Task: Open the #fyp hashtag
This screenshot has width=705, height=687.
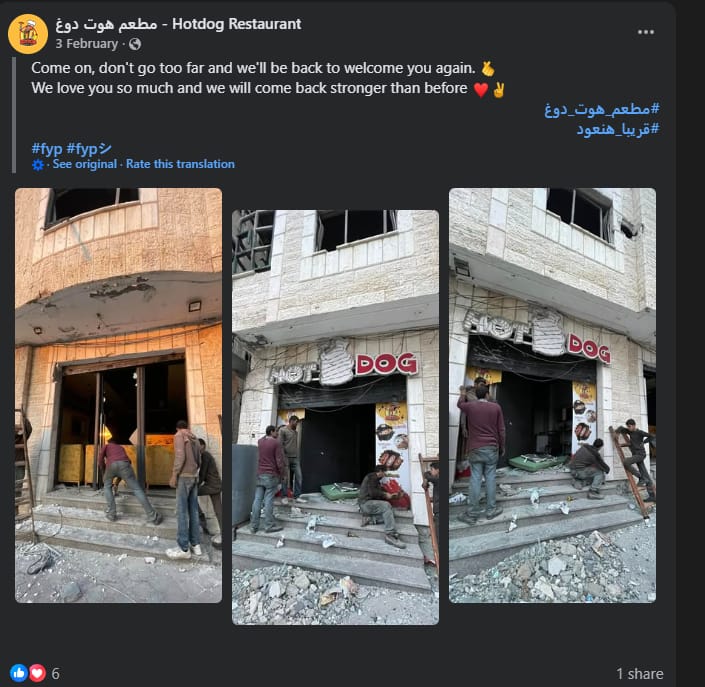Action: click(x=47, y=148)
